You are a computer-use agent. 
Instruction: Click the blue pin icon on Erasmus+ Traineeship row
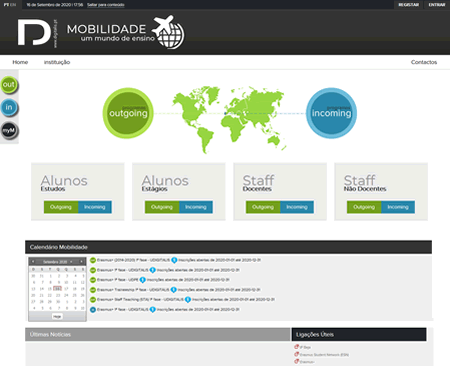[x=173, y=290]
